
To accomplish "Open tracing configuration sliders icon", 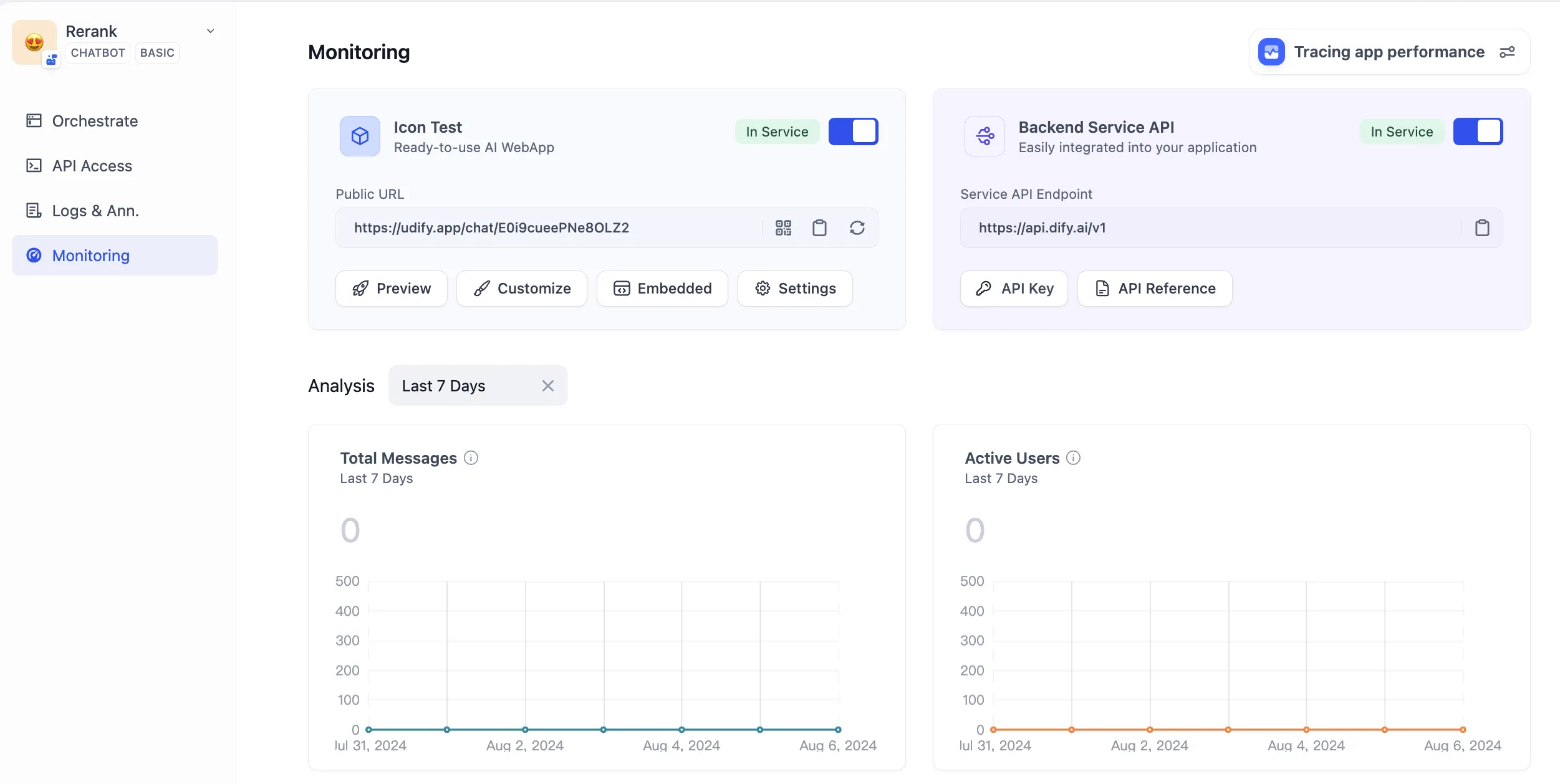I will 1507,52.
